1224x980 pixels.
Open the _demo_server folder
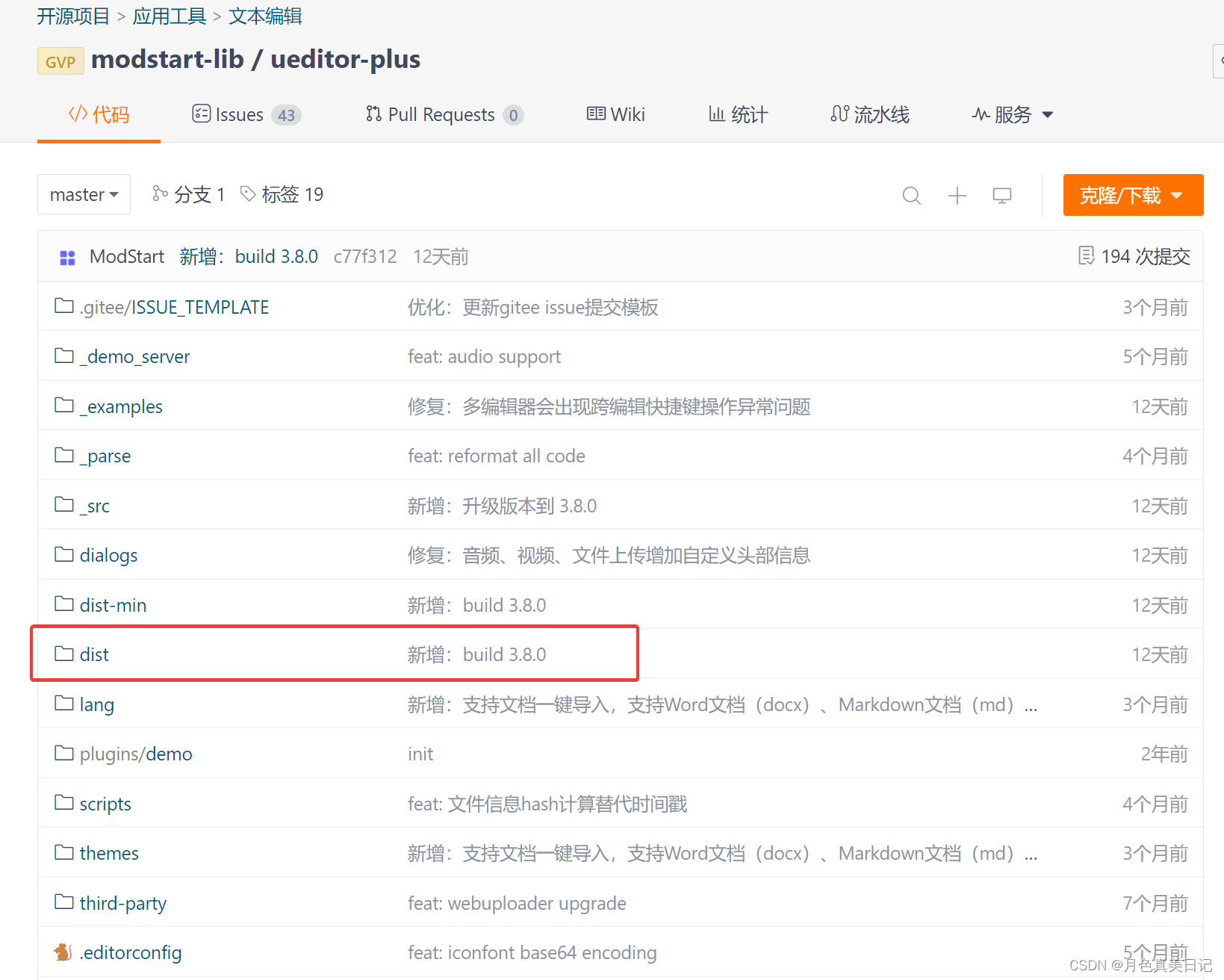pyautogui.click(x=134, y=356)
